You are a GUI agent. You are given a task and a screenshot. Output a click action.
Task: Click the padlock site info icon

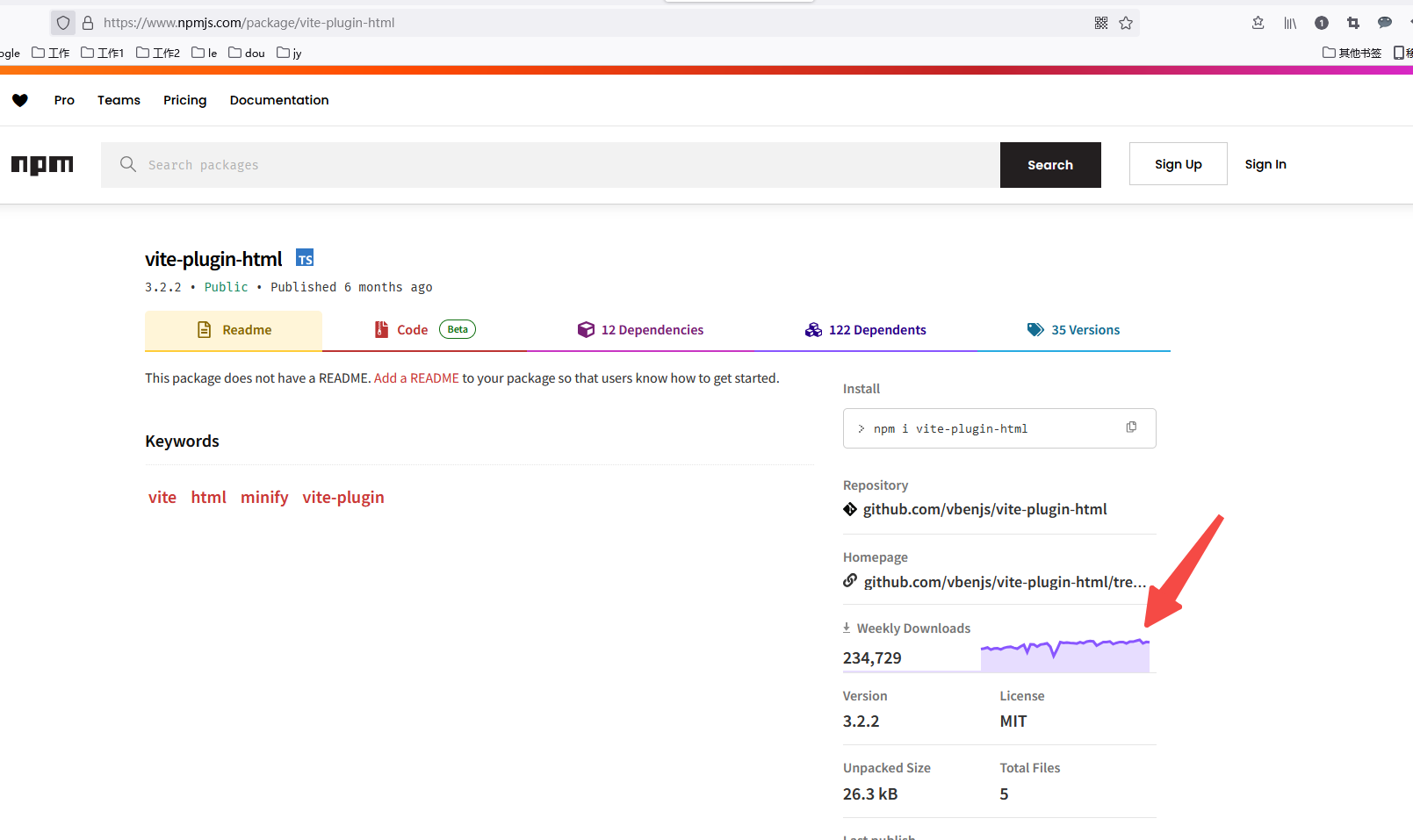pyautogui.click(x=88, y=23)
